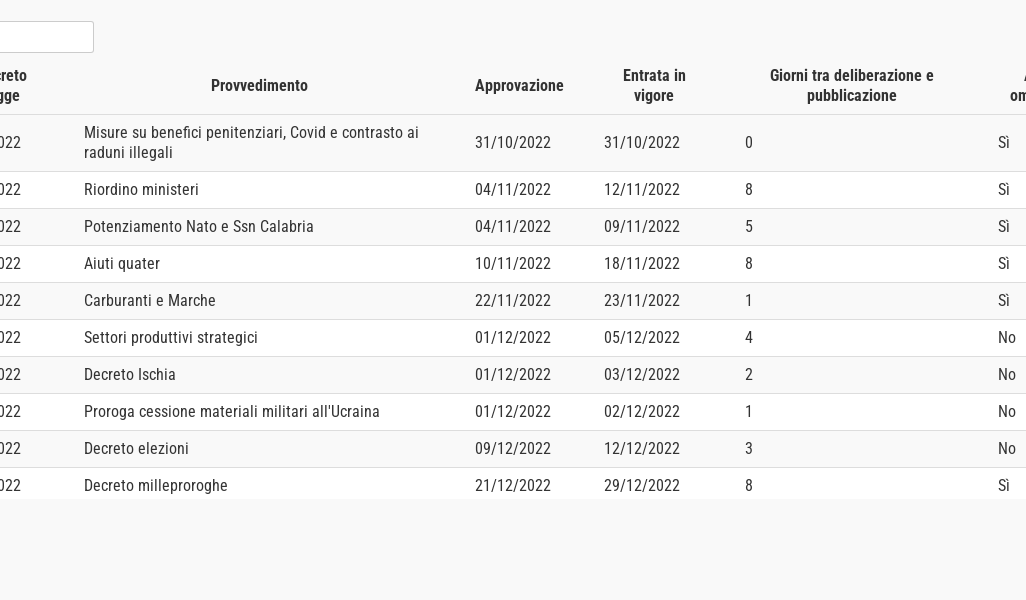
Task: Click the search input field above the table
Action: click(x=46, y=37)
